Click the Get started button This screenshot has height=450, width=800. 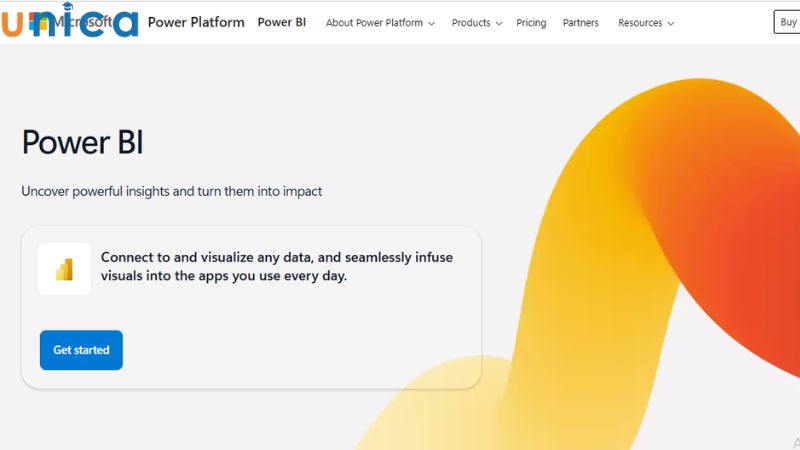[81, 350]
